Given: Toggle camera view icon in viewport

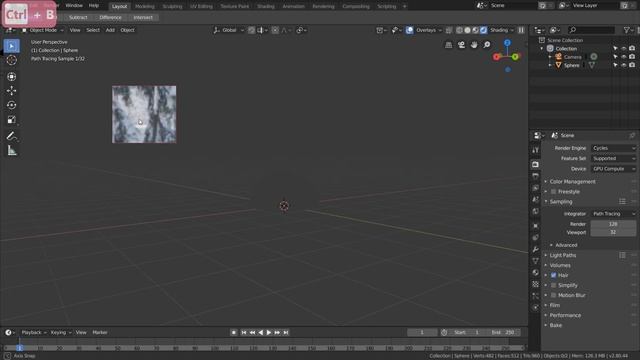Looking at the screenshot, I should click(461, 45).
